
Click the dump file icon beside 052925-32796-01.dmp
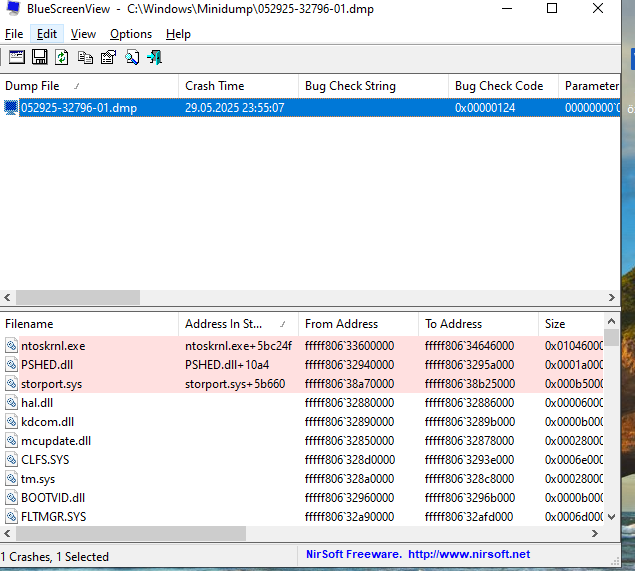(x=11, y=108)
